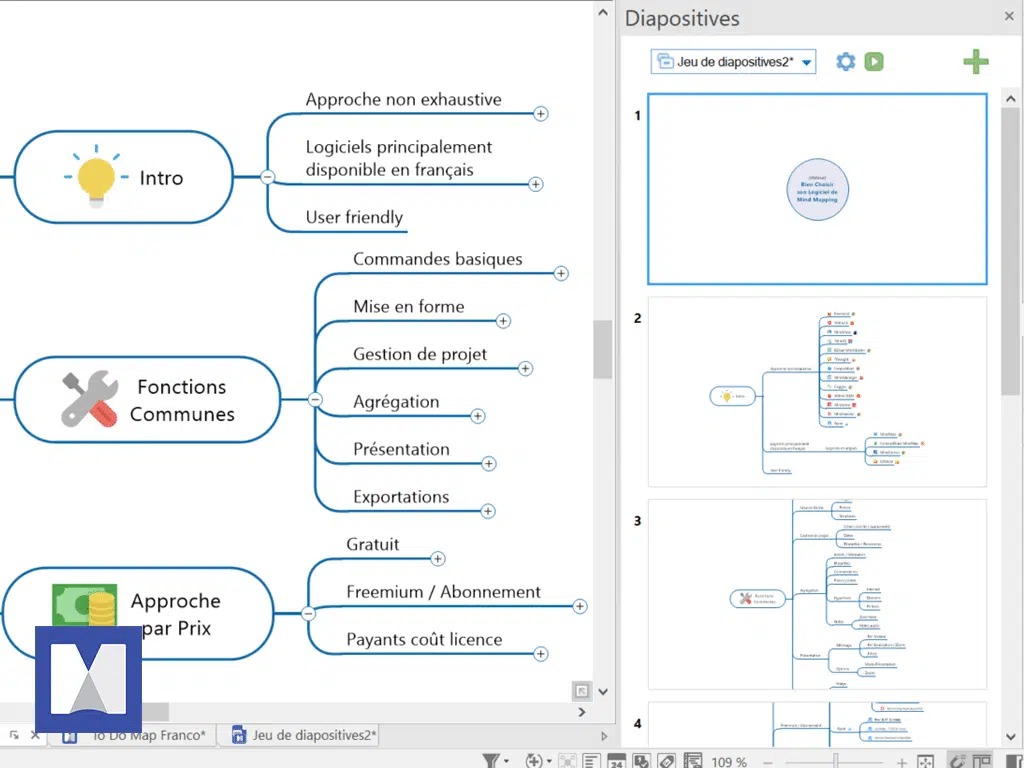The height and width of the screenshot is (768, 1024).
Task: Close the Diapositives panel
Action: pyautogui.click(x=1010, y=17)
